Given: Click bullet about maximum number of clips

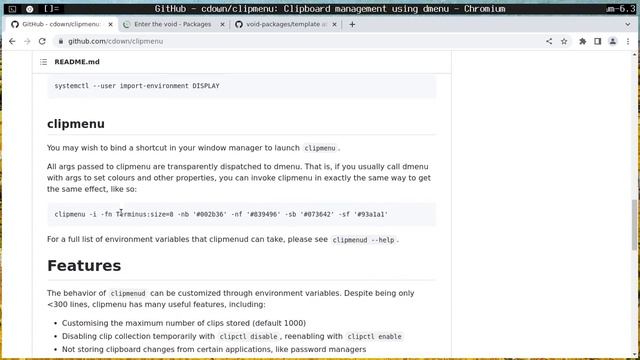Looking at the screenshot, I should point(184,323).
